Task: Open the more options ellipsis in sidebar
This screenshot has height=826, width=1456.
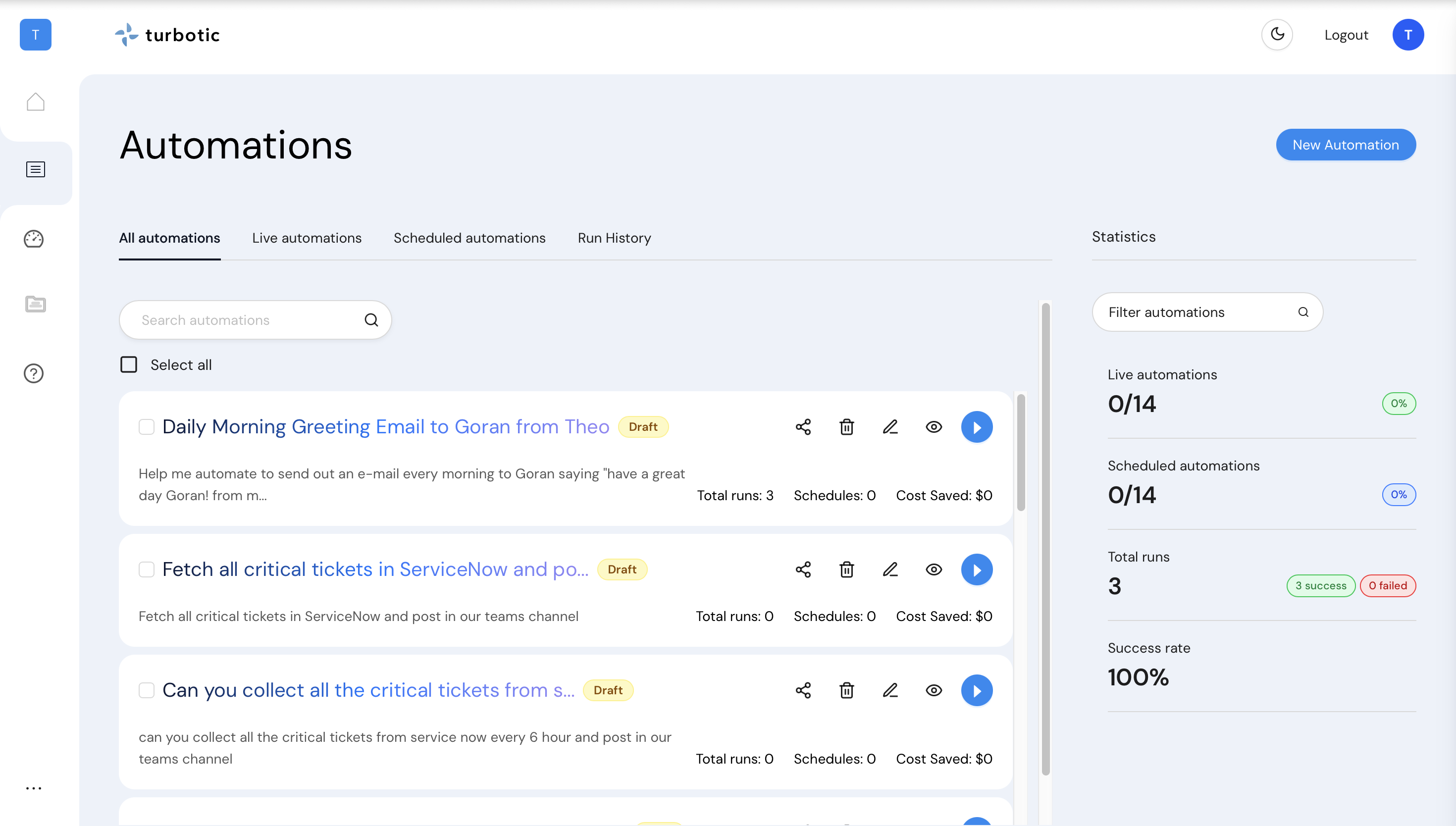Action: (x=34, y=787)
